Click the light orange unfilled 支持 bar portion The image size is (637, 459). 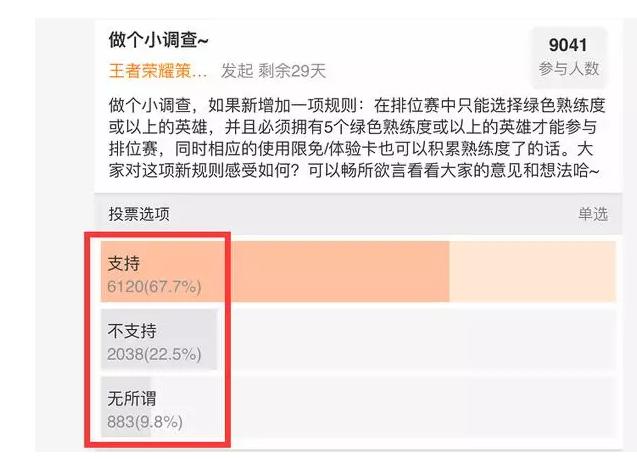[x=532, y=271]
